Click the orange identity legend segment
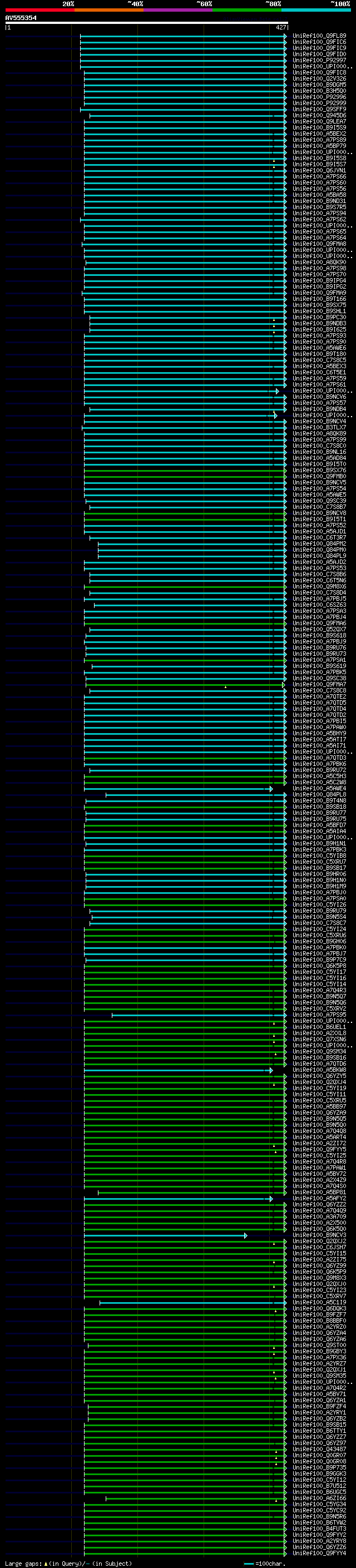The height and width of the screenshot is (1568, 356). coord(109,10)
